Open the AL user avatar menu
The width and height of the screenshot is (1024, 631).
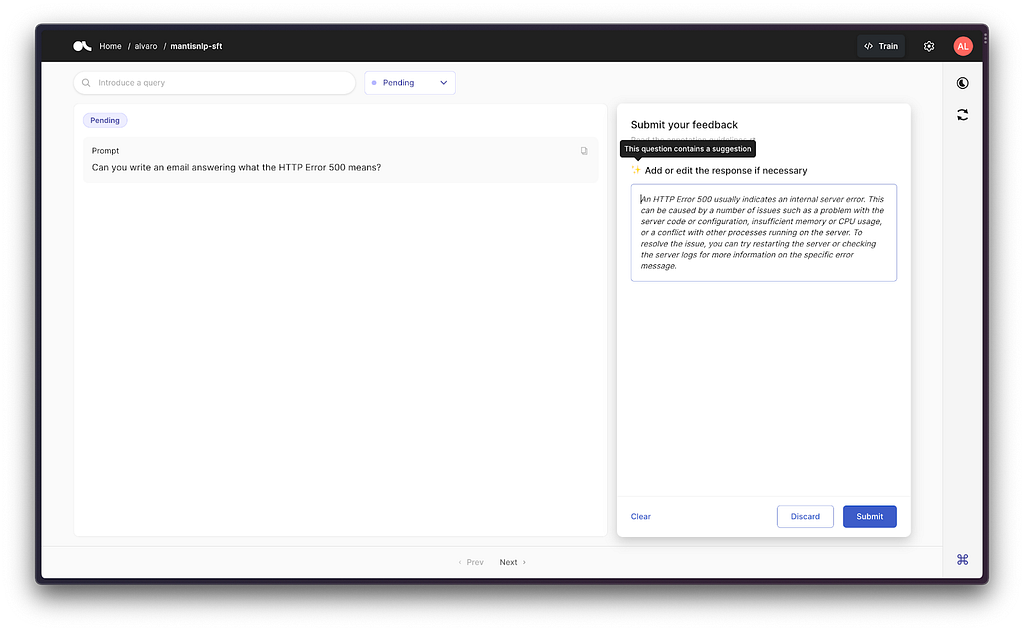pyautogui.click(x=963, y=46)
